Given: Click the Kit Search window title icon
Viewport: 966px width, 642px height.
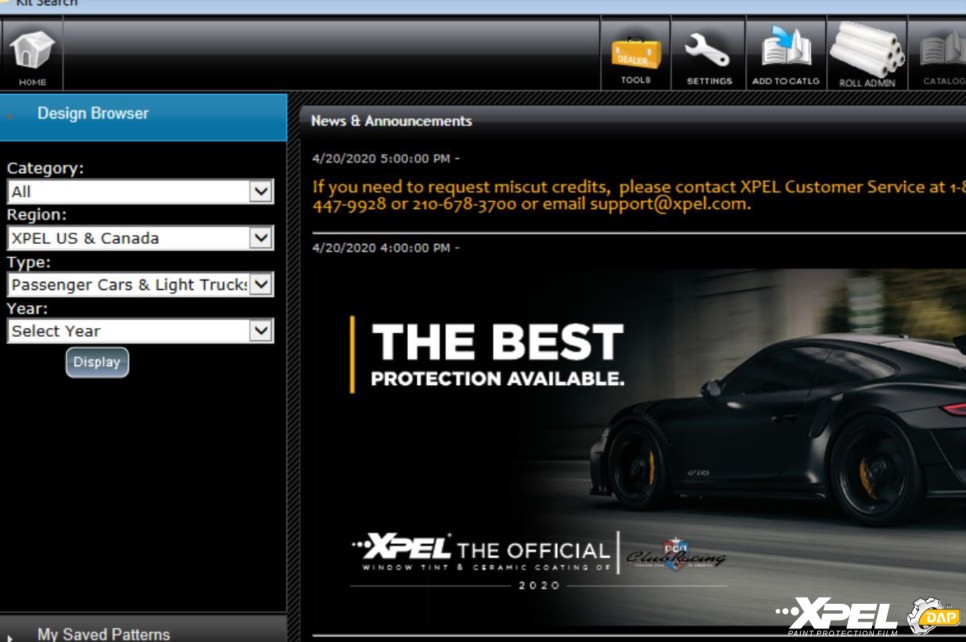Looking at the screenshot, I should click(x=5, y=3).
